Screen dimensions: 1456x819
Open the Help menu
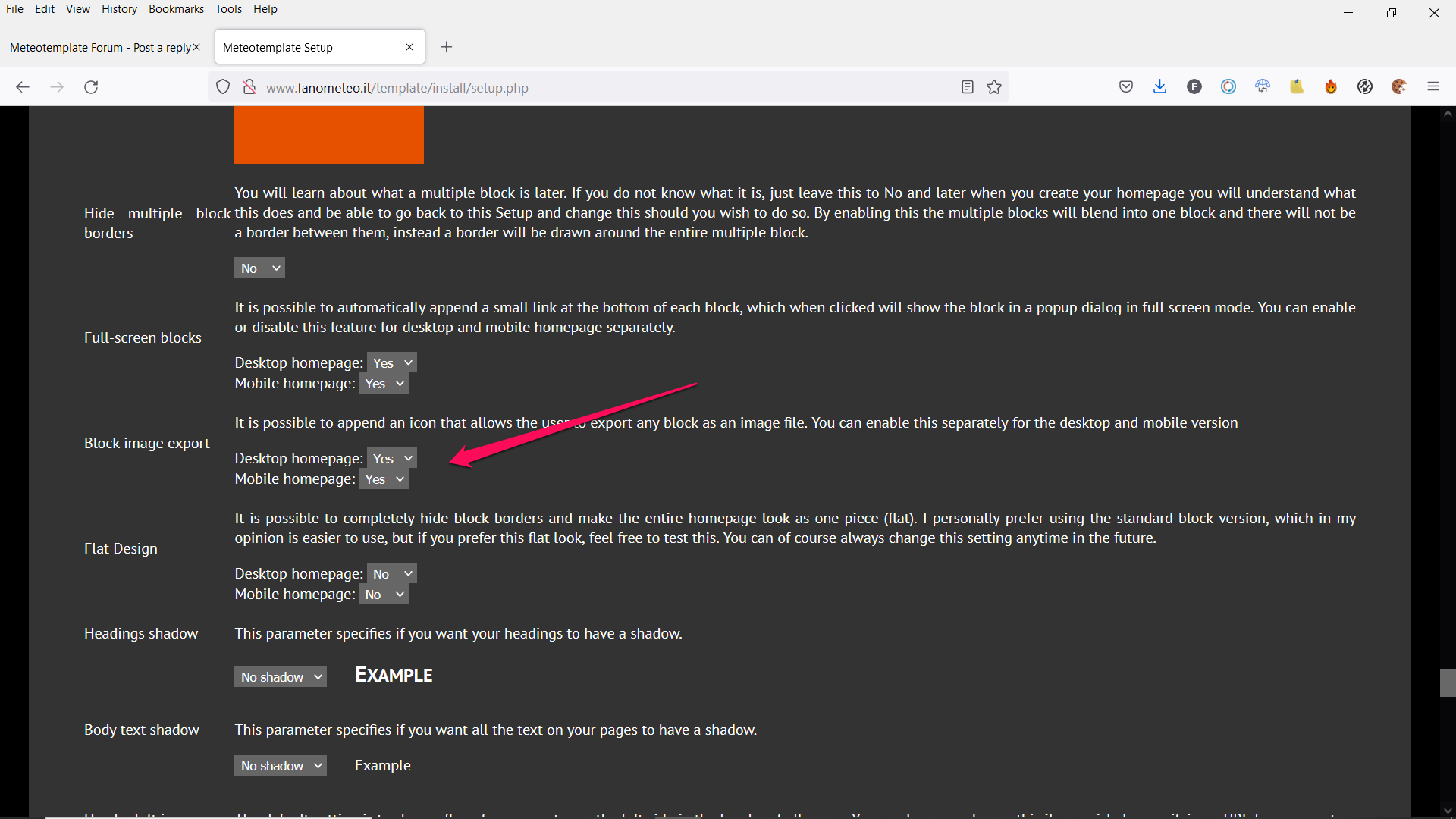(265, 9)
